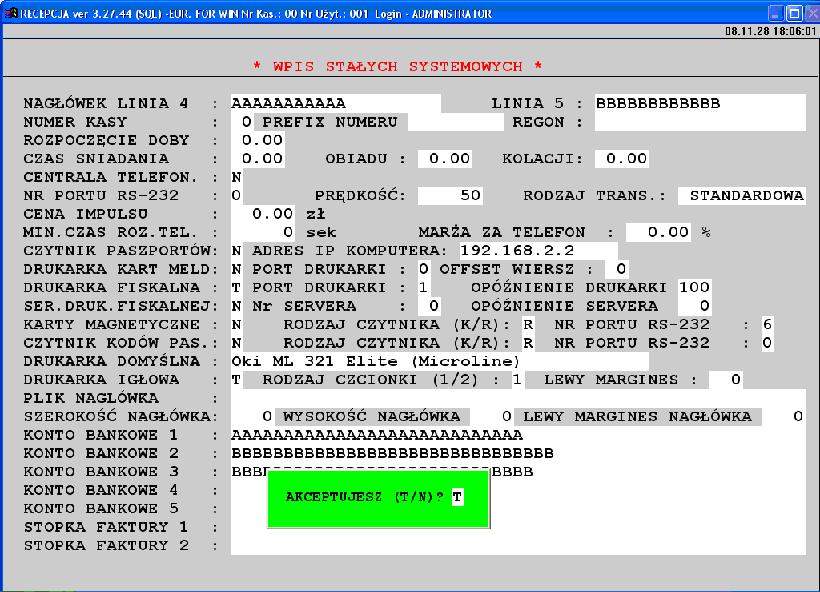The image size is (820, 592).
Task: Click the ADRES IP KOMPUTERA field
Action: coord(538,250)
